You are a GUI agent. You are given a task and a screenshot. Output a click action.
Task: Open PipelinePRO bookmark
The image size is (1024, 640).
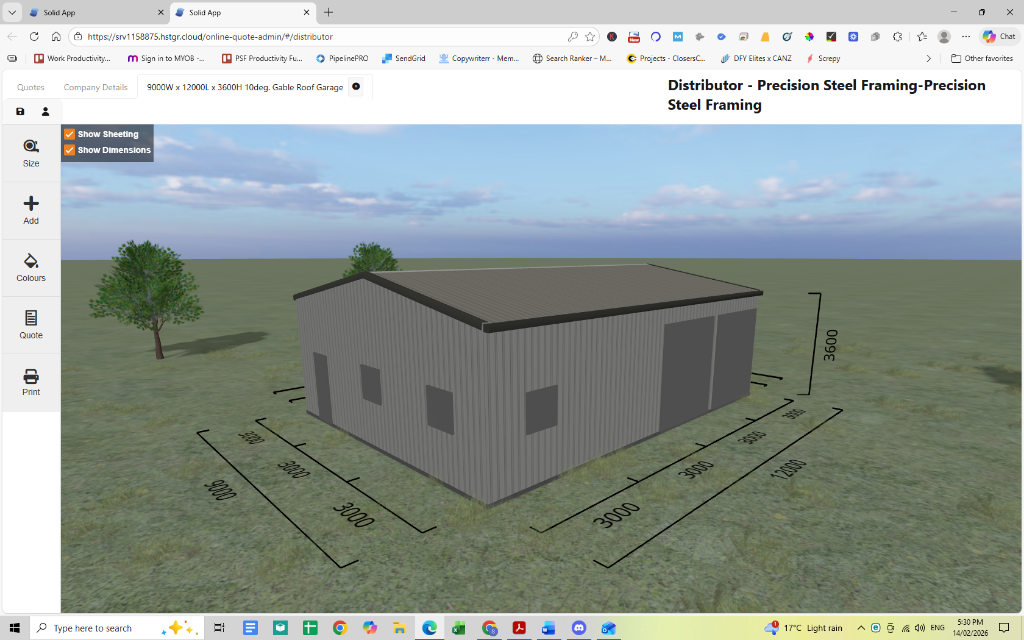pos(342,58)
